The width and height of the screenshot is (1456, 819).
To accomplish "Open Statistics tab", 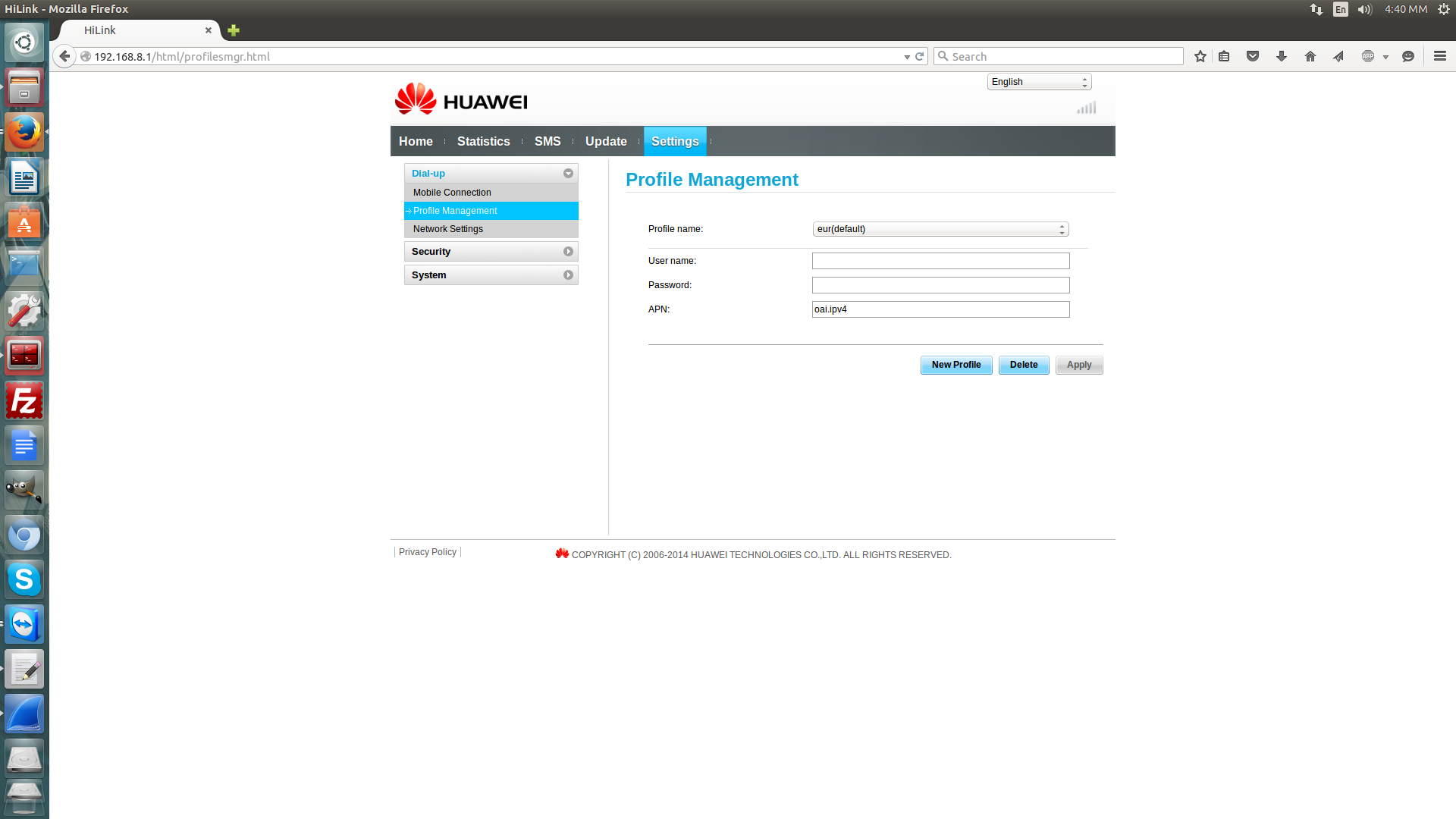I will click(484, 141).
